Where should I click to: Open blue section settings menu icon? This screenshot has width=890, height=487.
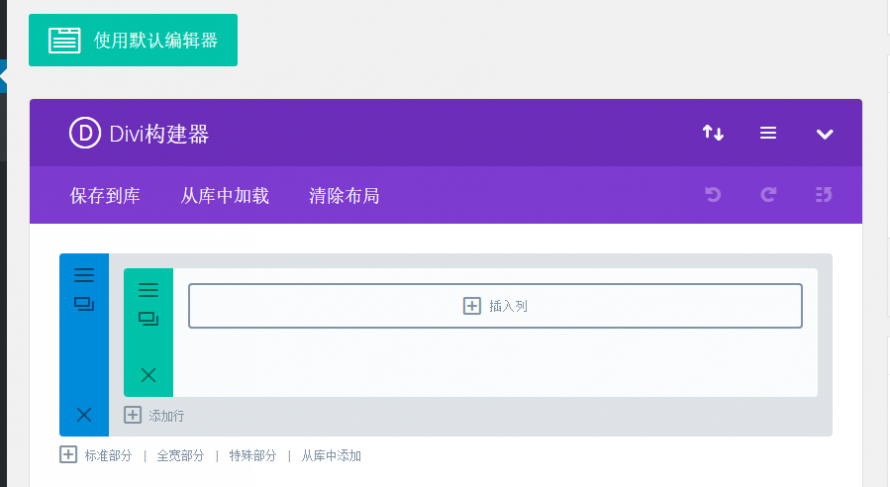(x=84, y=275)
